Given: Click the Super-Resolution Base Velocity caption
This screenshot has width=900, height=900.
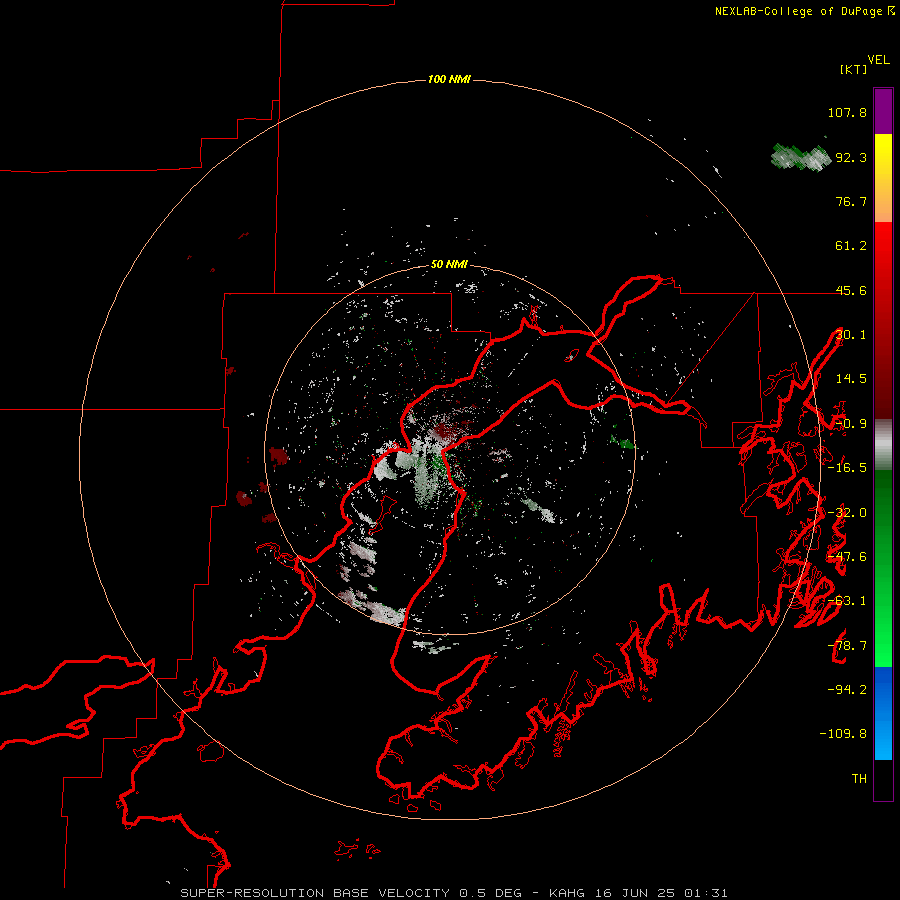Looking at the screenshot, I should point(454,893).
